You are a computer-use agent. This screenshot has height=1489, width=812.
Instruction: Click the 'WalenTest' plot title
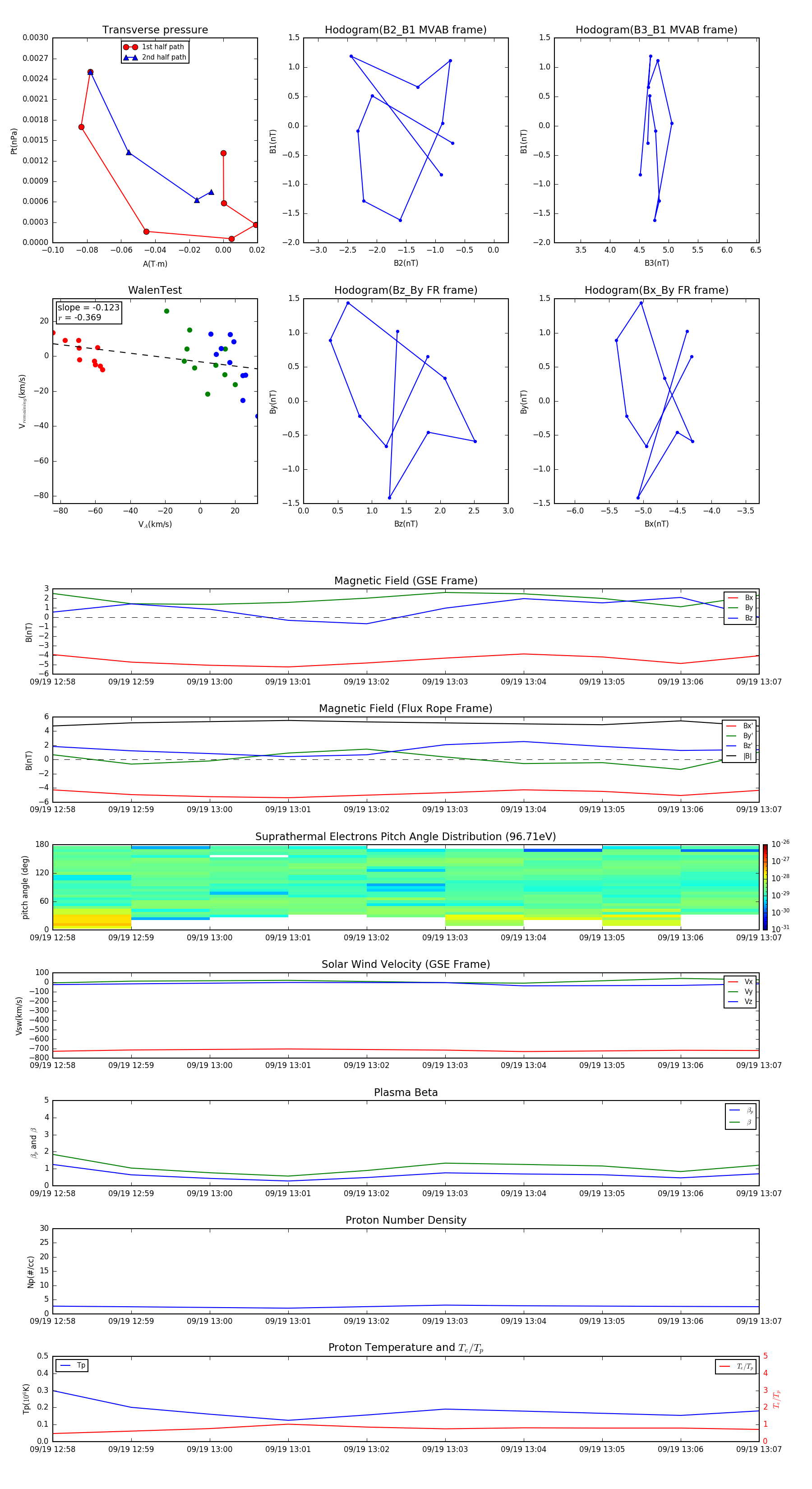click(155, 290)
